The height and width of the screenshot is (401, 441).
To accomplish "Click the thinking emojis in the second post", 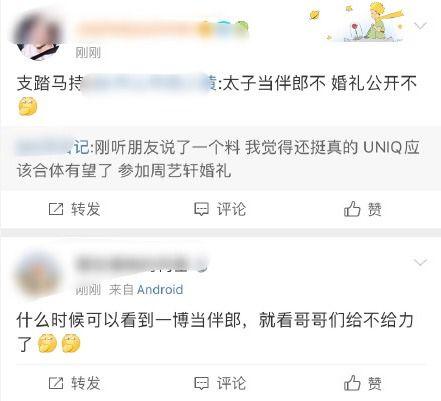I will [x=59, y=343].
